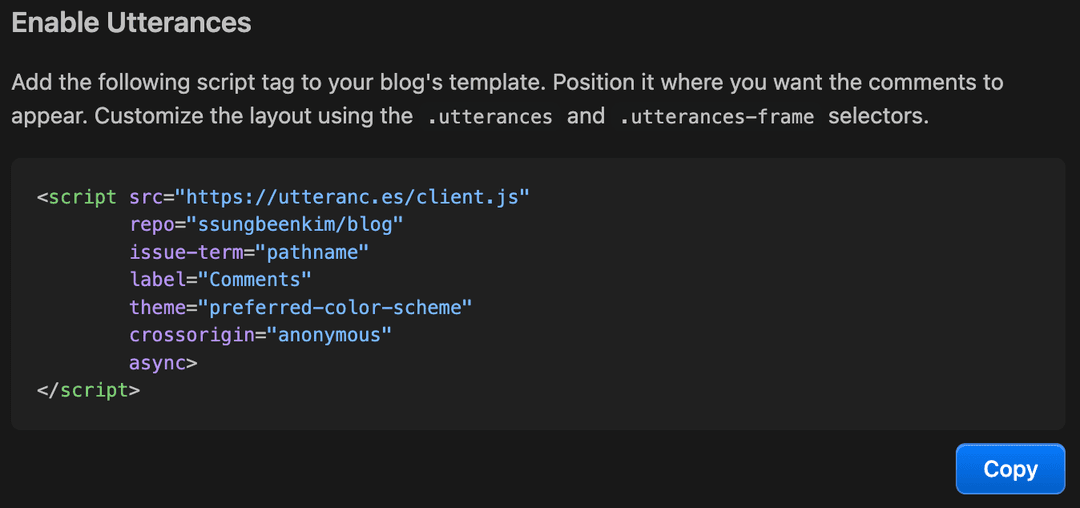
Task: Click the "anonymous" crossorigin value
Action: [x=328, y=335]
